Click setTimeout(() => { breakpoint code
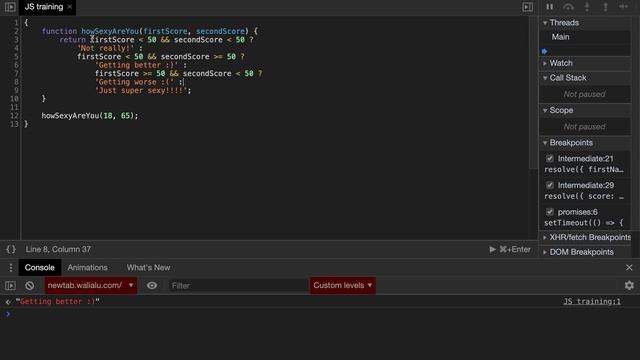This screenshot has height=360, width=640. [584, 223]
